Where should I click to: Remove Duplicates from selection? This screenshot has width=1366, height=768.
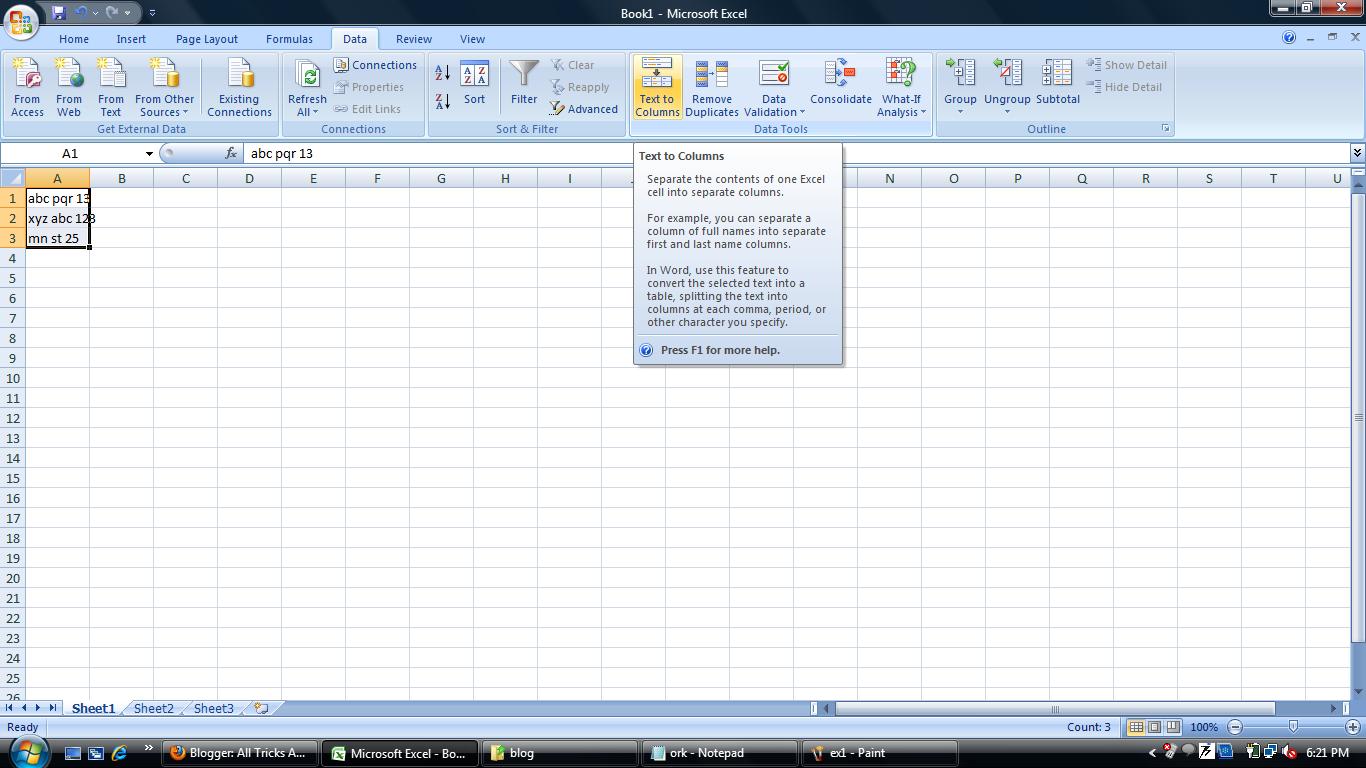(x=712, y=87)
